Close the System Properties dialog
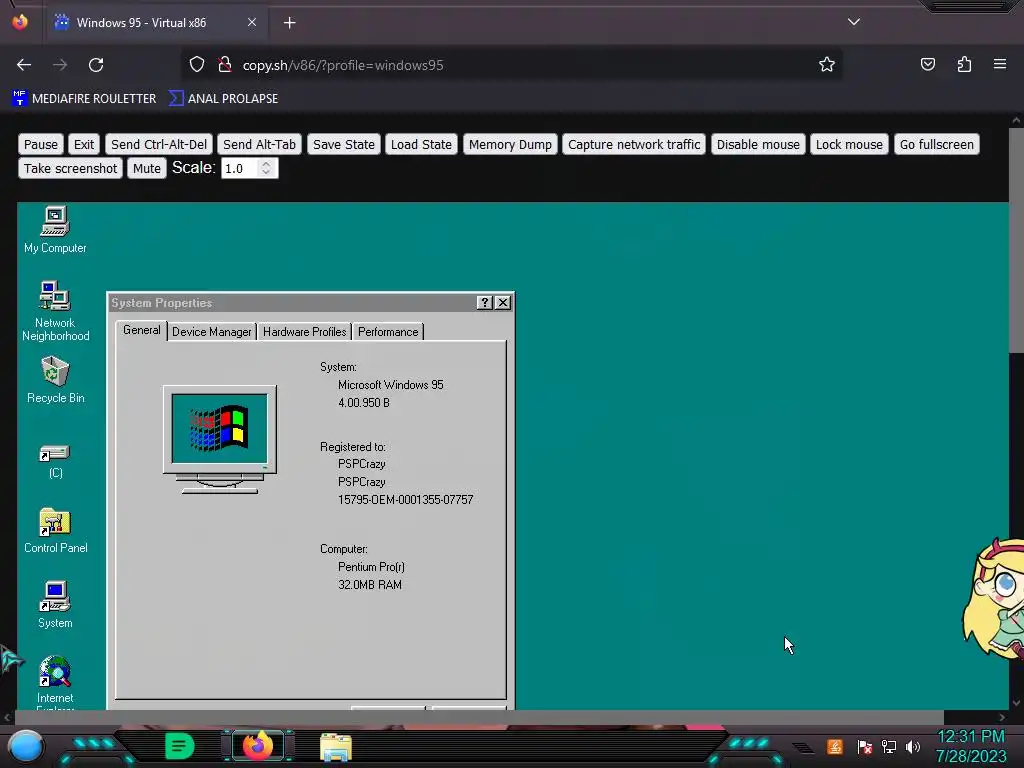This screenshot has width=1024, height=768. coord(502,302)
